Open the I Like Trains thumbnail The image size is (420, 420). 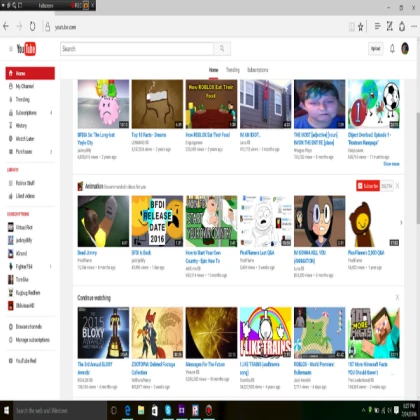pos(266,333)
